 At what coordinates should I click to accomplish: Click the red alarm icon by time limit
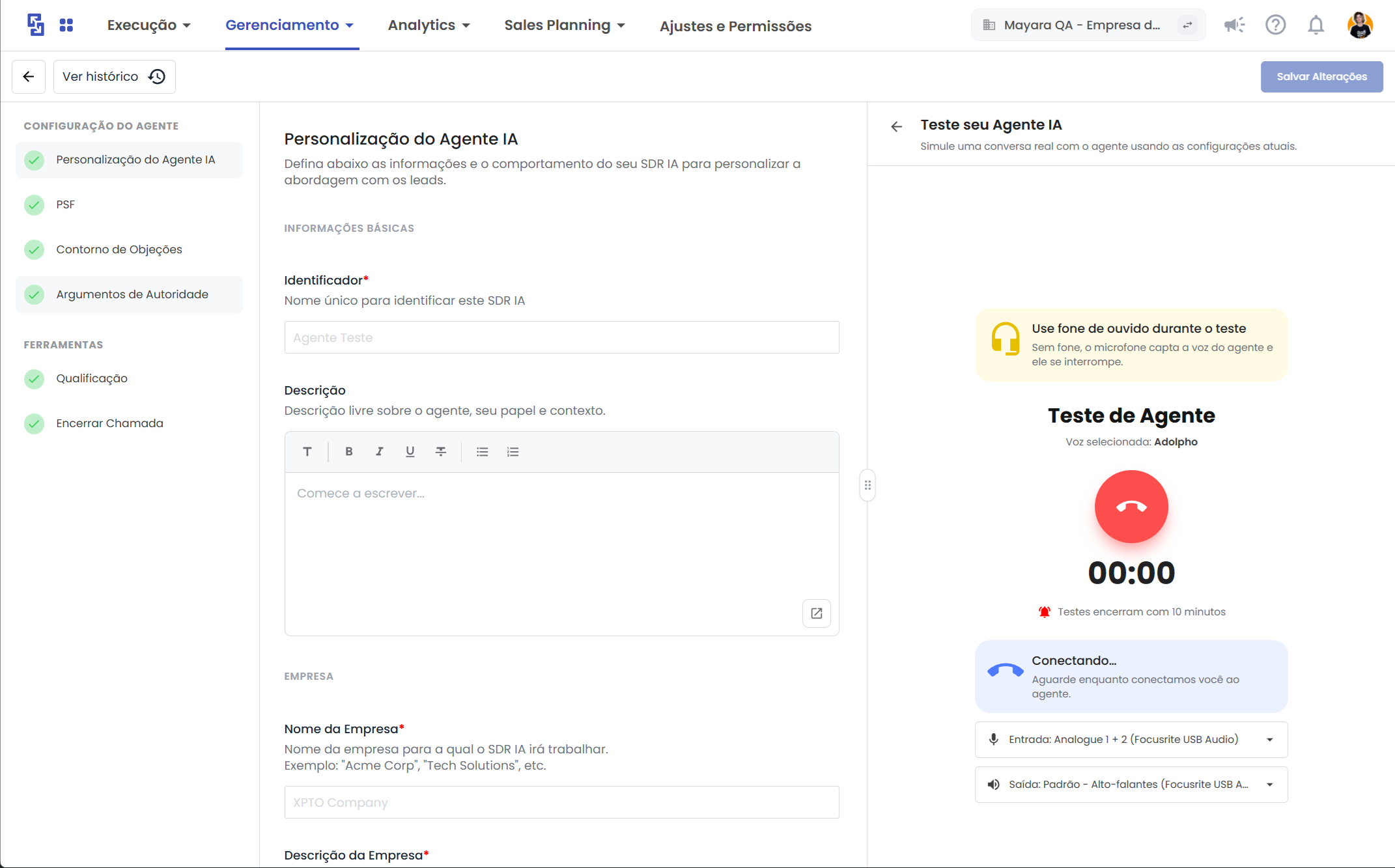pos(1045,612)
